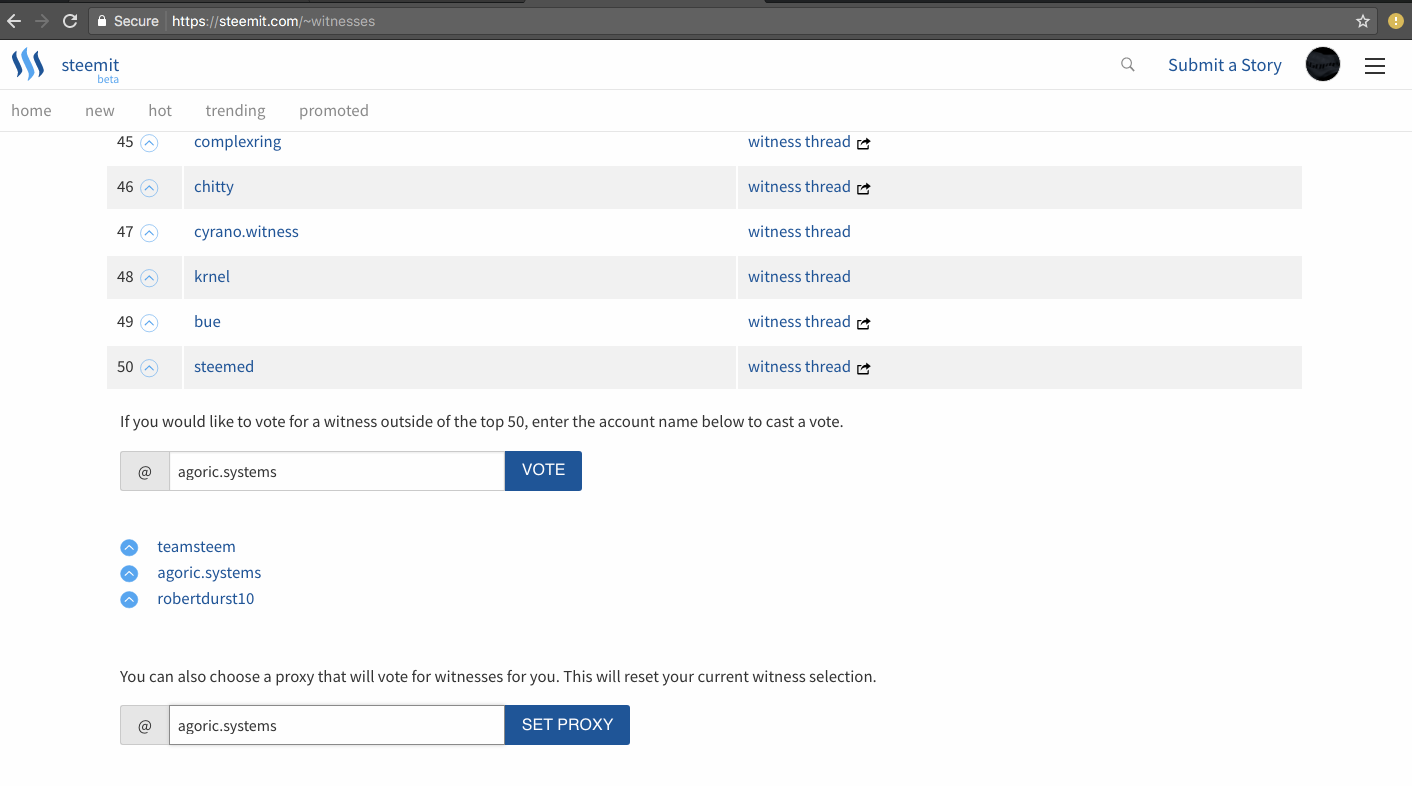1412x786 pixels.
Task: Open witness thread for bue
Action: 799,321
